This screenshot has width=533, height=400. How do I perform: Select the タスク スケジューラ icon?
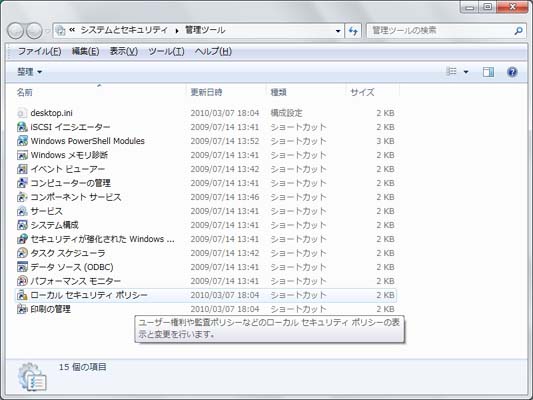pyautogui.click(x=22, y=253)
